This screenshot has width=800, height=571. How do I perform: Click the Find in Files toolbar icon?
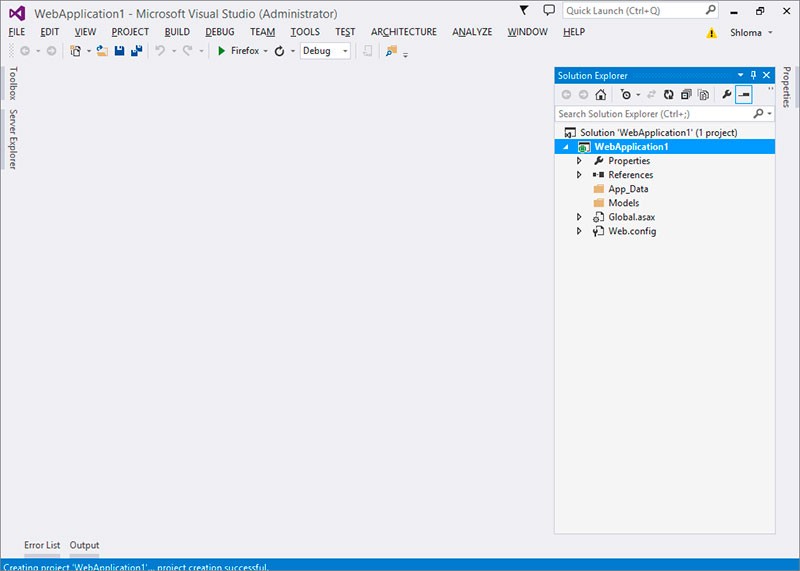coord(391,51)
